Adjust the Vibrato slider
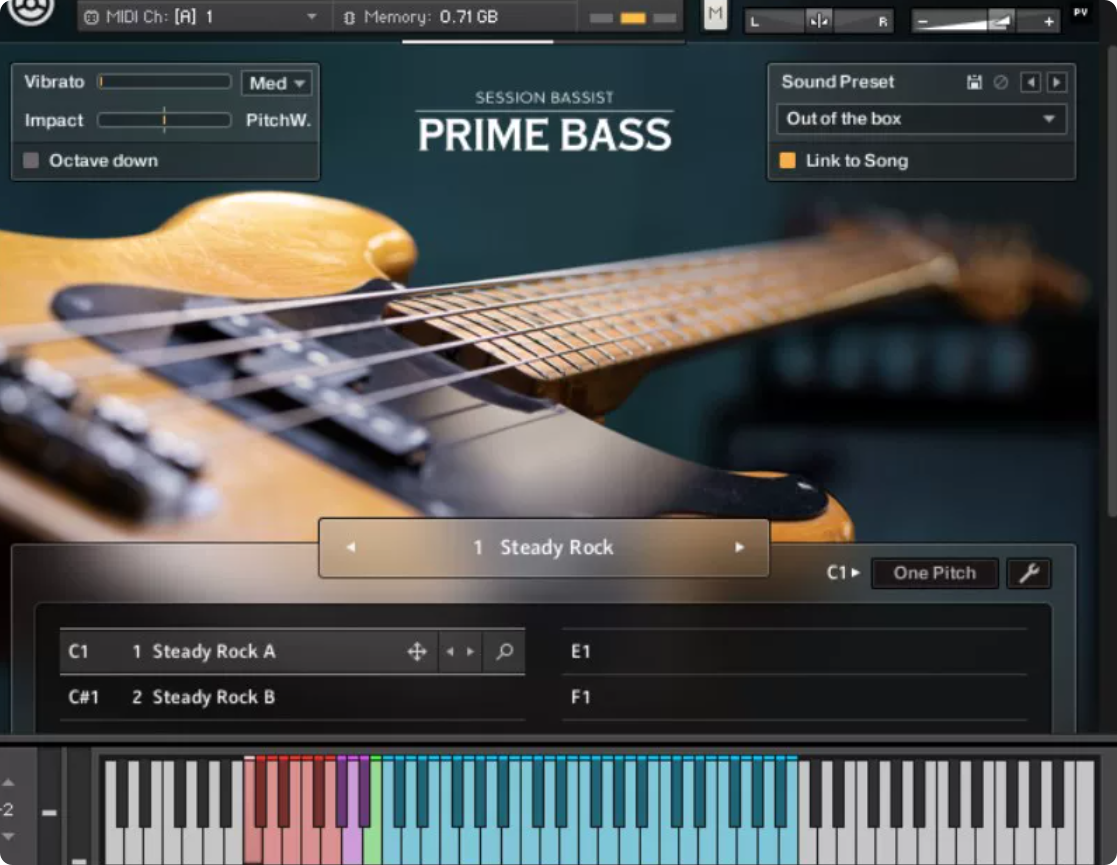 tap(165, 82)
